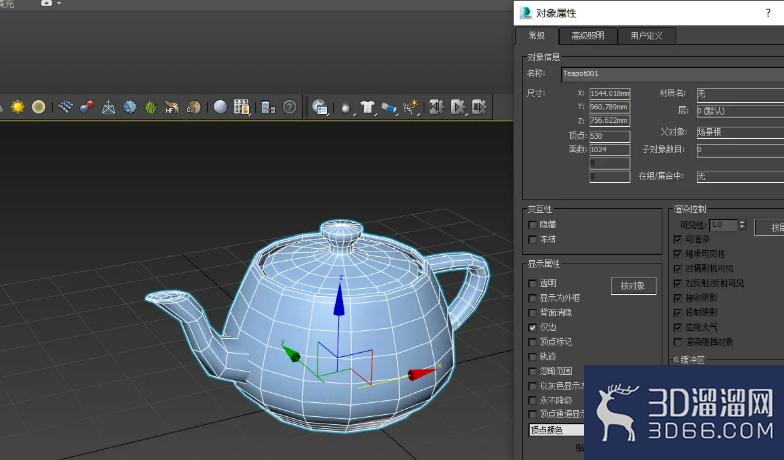Image resolution: width=784 pixels, height=460 pixels.
Task: Uncheck the 投射阴影 checkbox
Action: [x=678, y=312]
